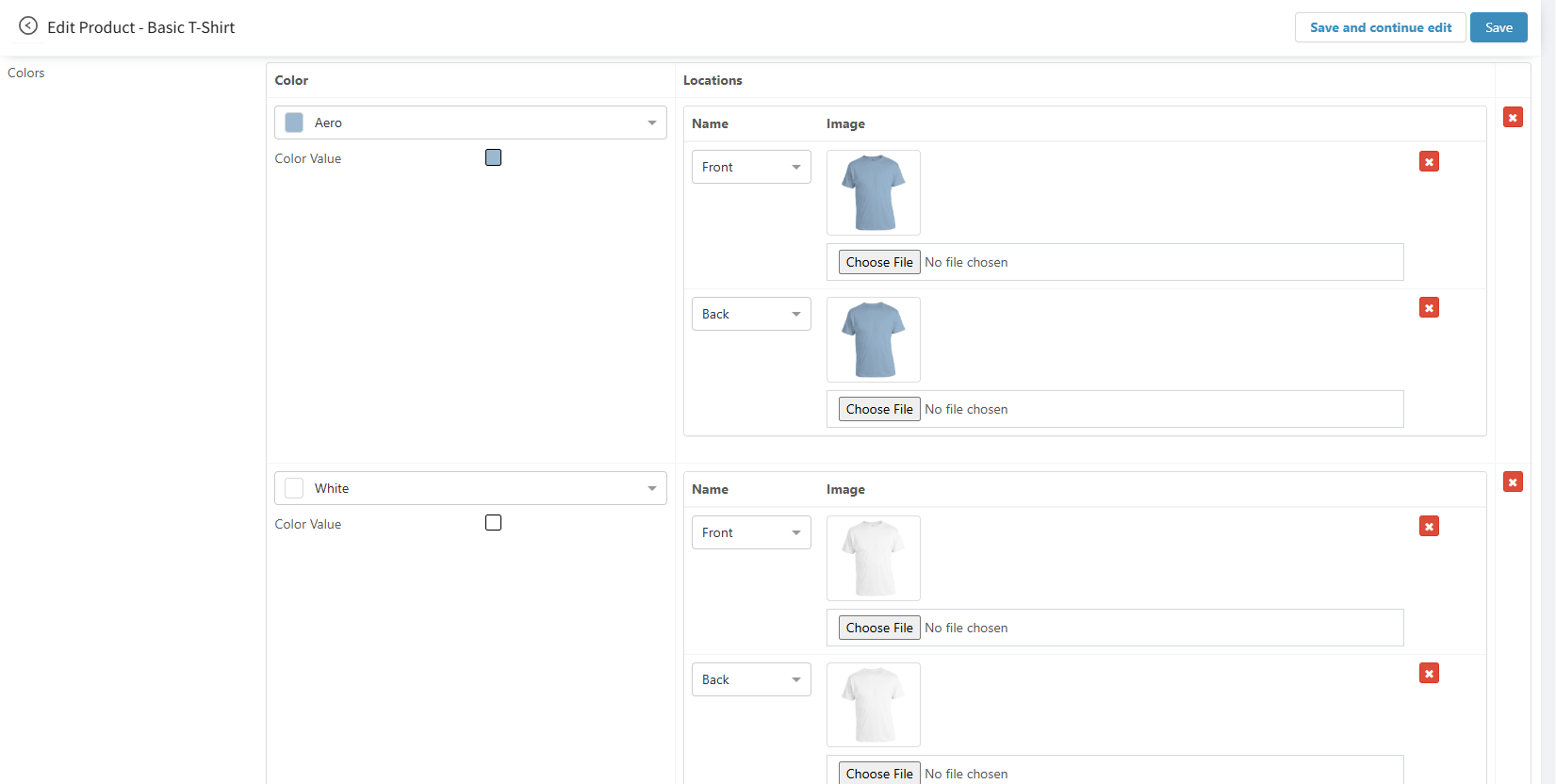Screen dimensions: 1556x784
Task: Delete the entire Aero color row
Action: point(1513,117)
